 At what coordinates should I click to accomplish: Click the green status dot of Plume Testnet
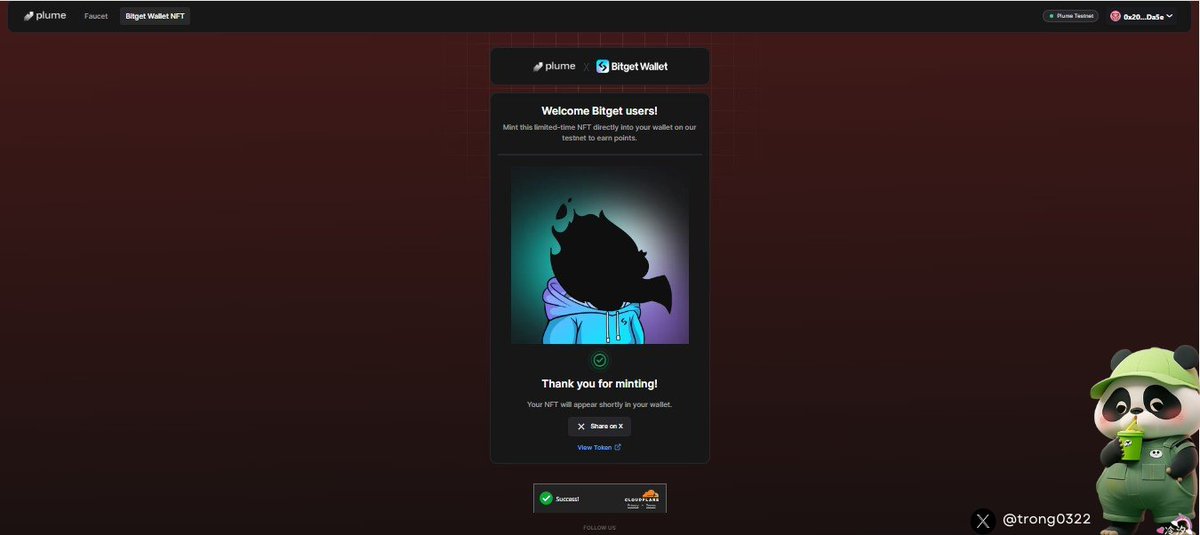pos(1051,16)
